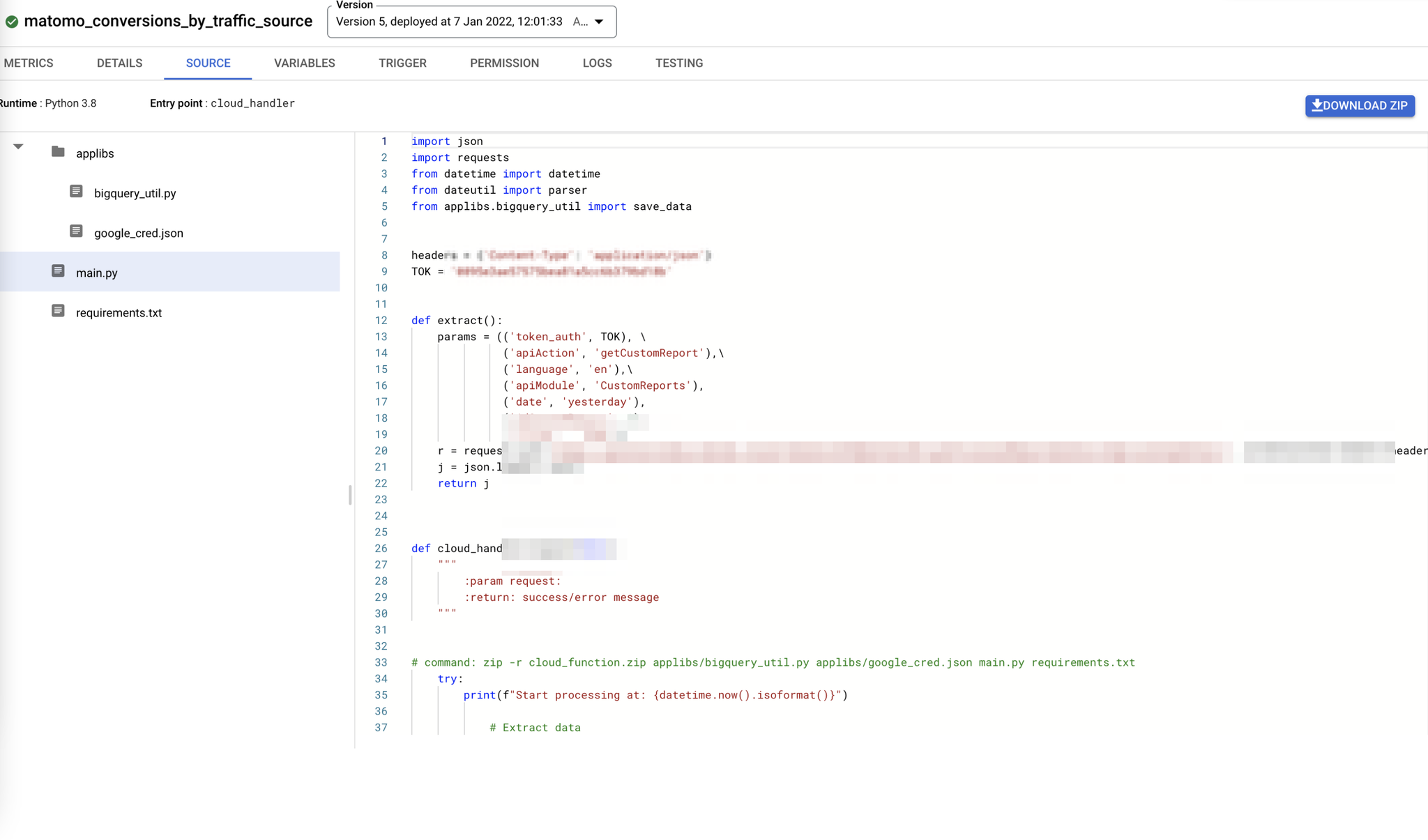Image resolution: width=1428 pixels, height=840 pixels.
Task: Open the TESTING tab
Action: click(678, 63)
